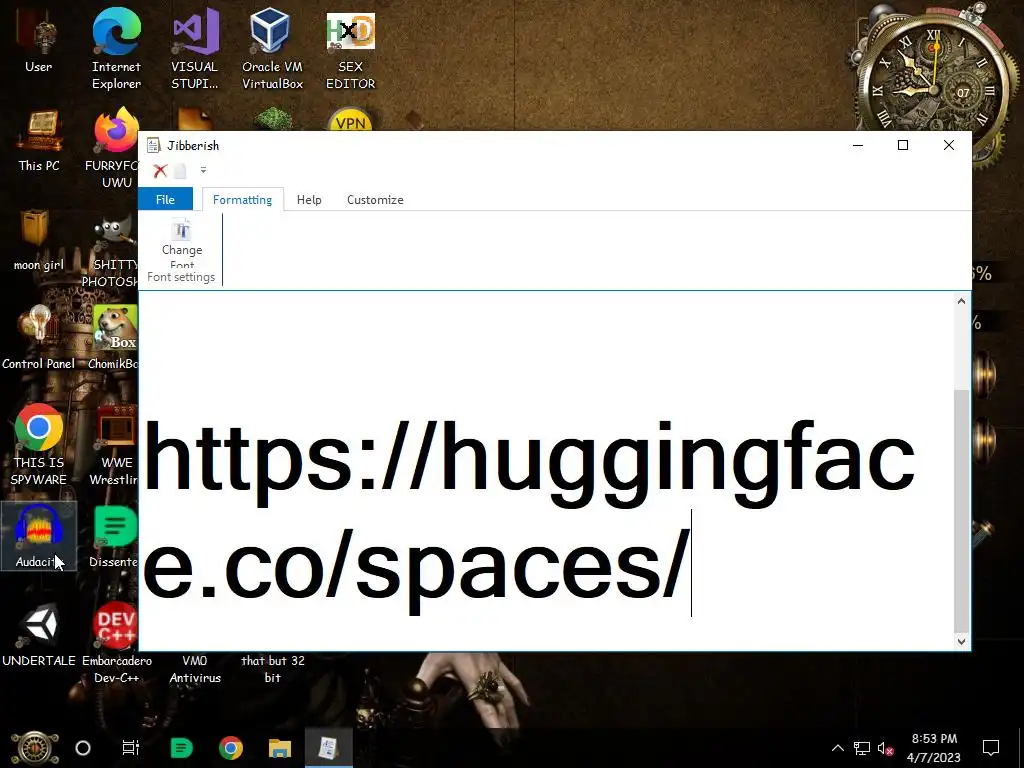Image resolution: width=1024 pixels, height=768 pixels.
Task: Select the UNDERTALE Unity desktop icon
Action: click(x=39, y=635)
